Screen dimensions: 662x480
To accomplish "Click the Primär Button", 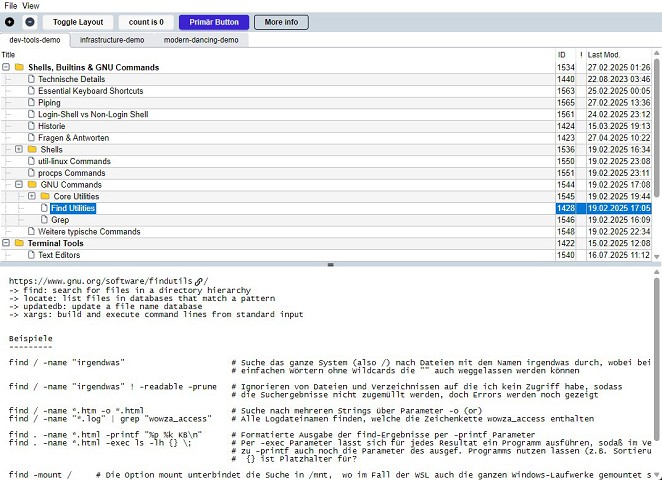I will 214,22.
